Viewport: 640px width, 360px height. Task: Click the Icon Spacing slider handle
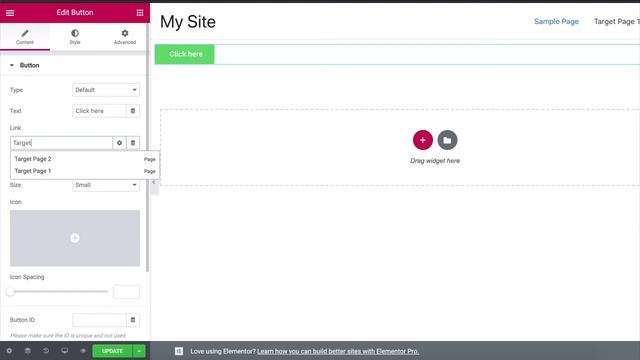[x=10, y=291]
